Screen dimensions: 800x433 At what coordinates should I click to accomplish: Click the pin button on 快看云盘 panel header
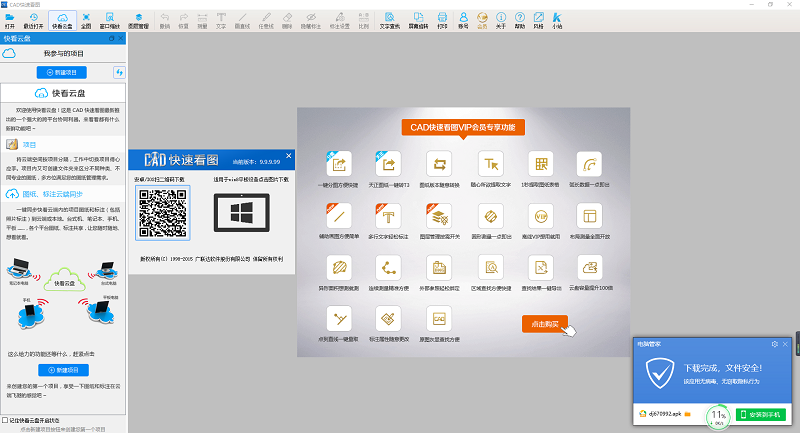coord(110,38)
